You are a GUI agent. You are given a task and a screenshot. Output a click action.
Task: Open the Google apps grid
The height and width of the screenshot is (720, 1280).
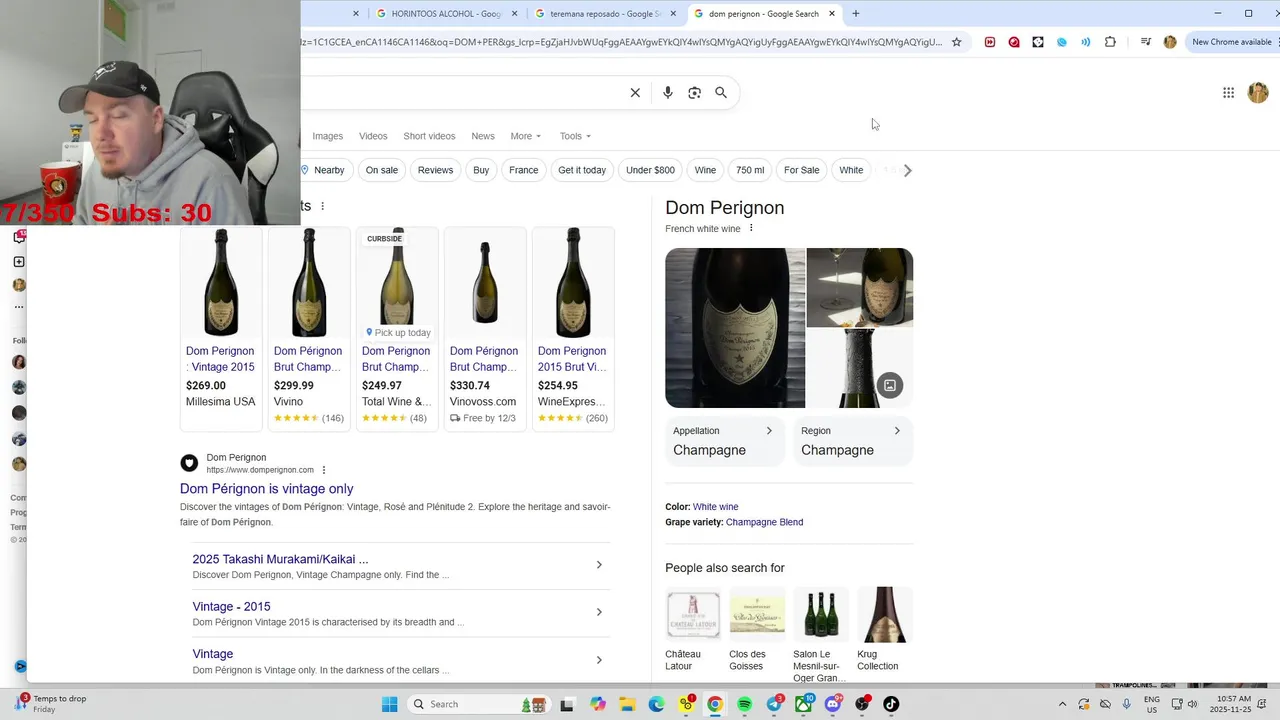(1228, 93)
